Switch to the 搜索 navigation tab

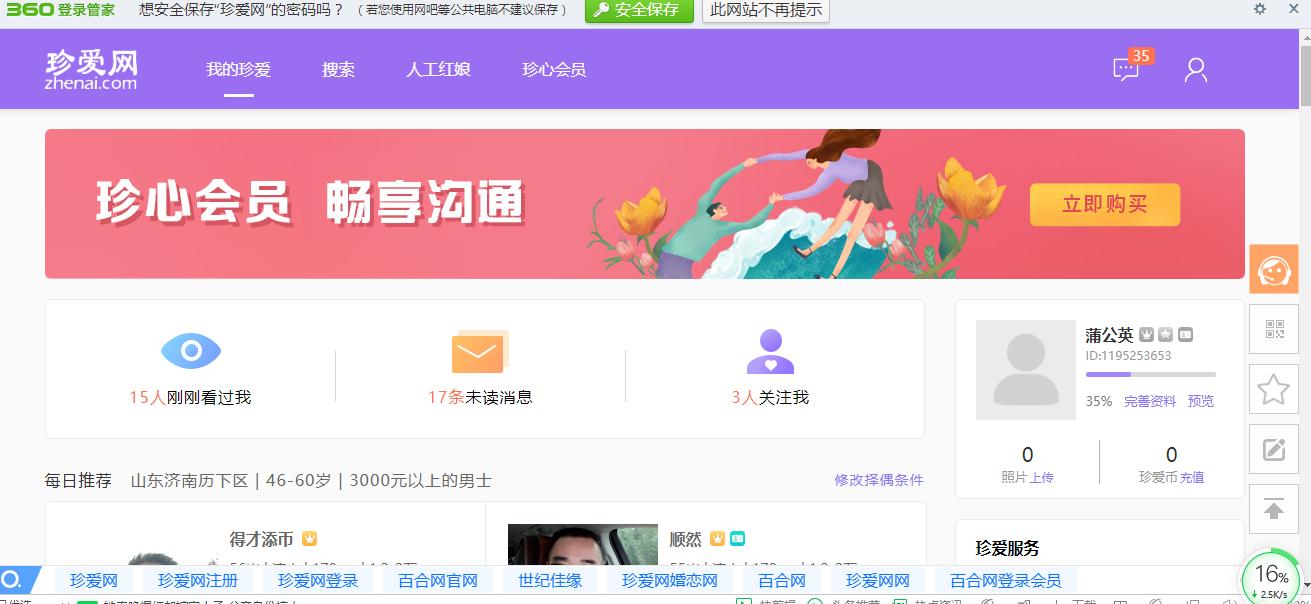pyautogui.click(x=337, y=69)
